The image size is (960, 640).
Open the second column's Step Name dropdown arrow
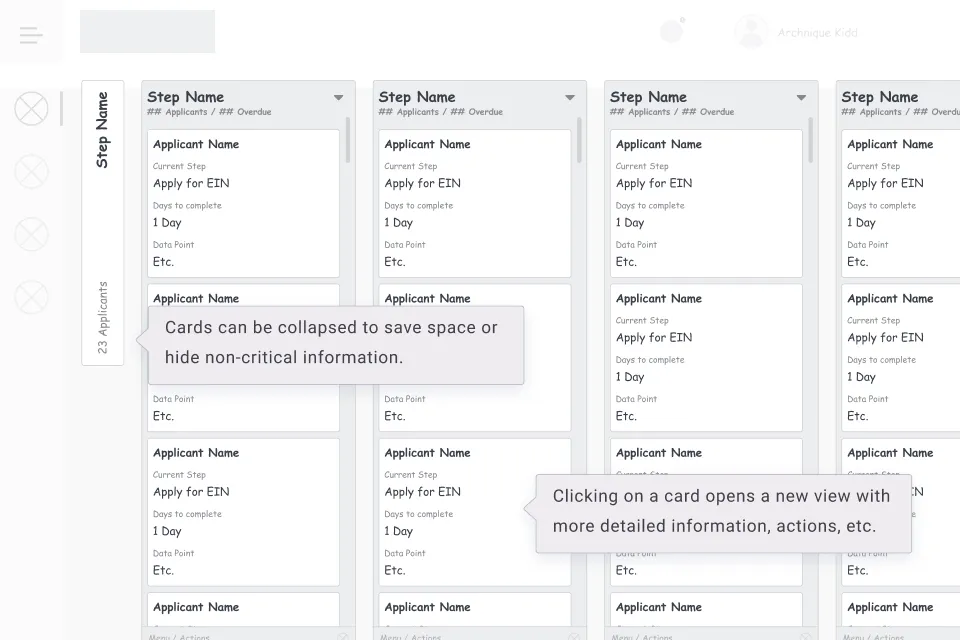click(x=569, y=98)
